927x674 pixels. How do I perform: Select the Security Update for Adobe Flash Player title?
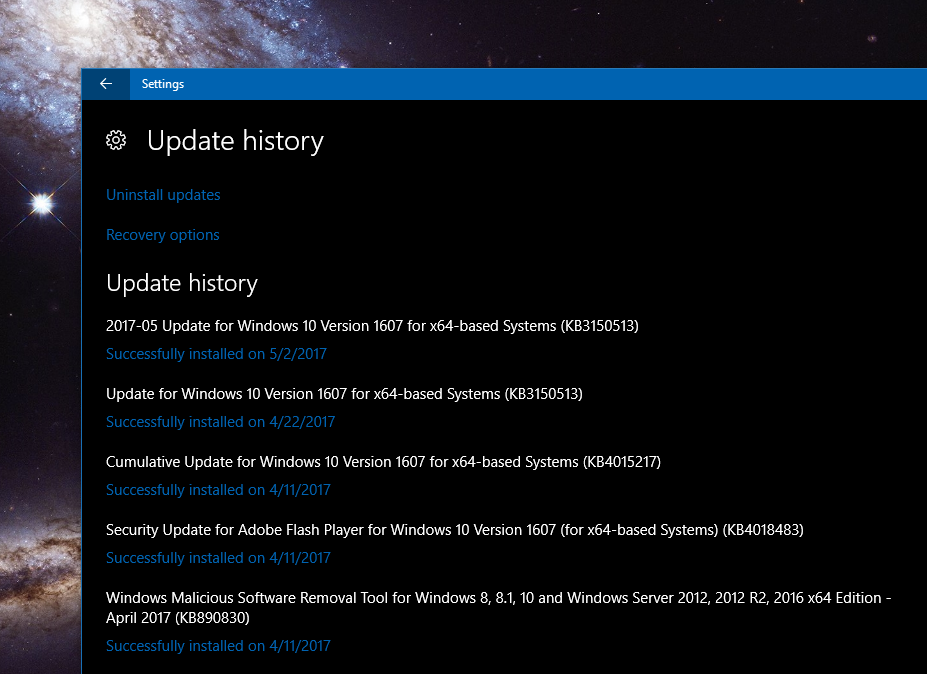[454, 530]
